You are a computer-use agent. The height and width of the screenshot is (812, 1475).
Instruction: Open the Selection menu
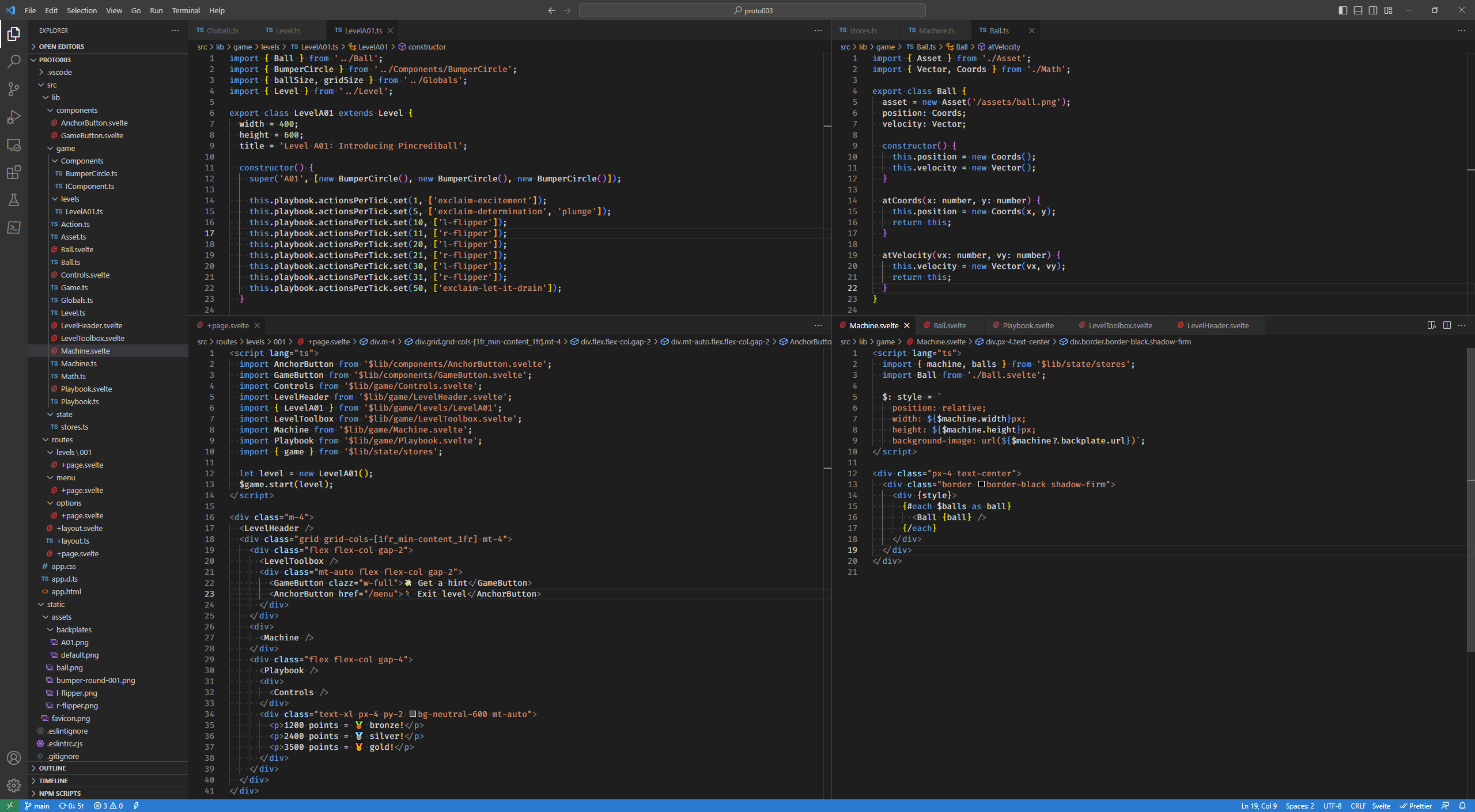point(82,10)
